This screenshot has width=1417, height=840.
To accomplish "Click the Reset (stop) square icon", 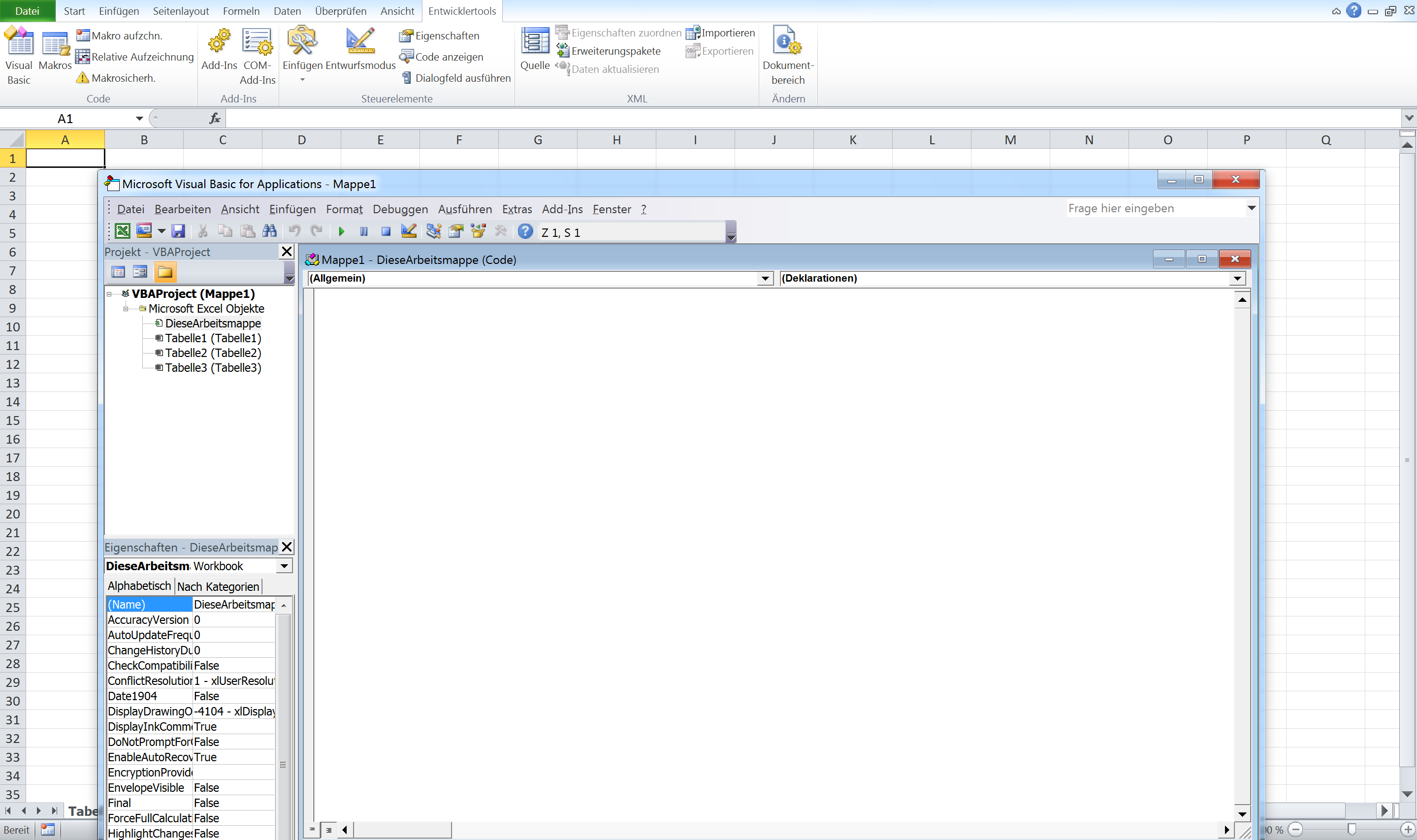I will click(x=386, y=231).
